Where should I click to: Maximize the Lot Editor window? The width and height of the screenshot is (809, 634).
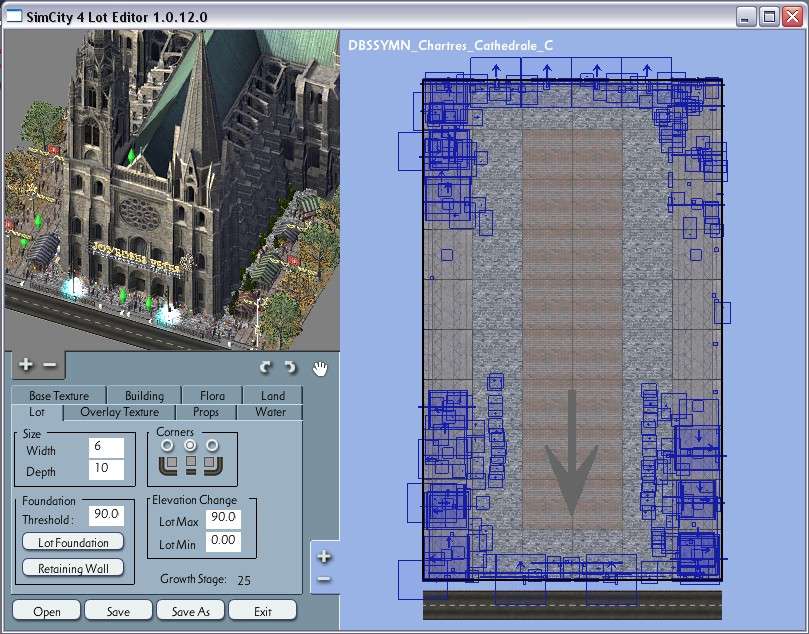(769, 17)
